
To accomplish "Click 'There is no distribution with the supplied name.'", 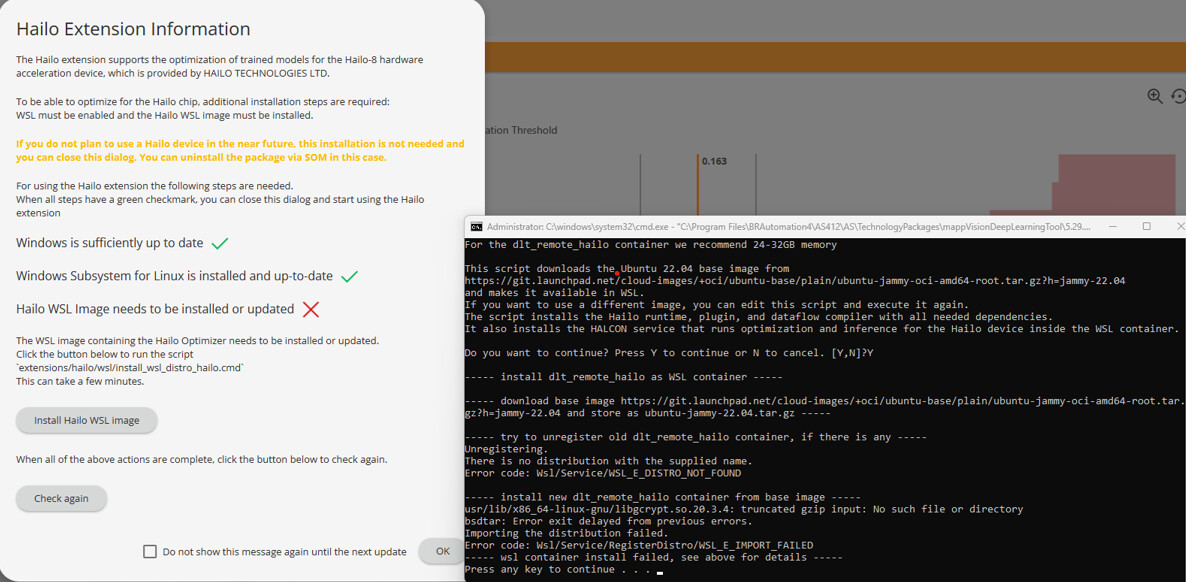I will (609, 461).
